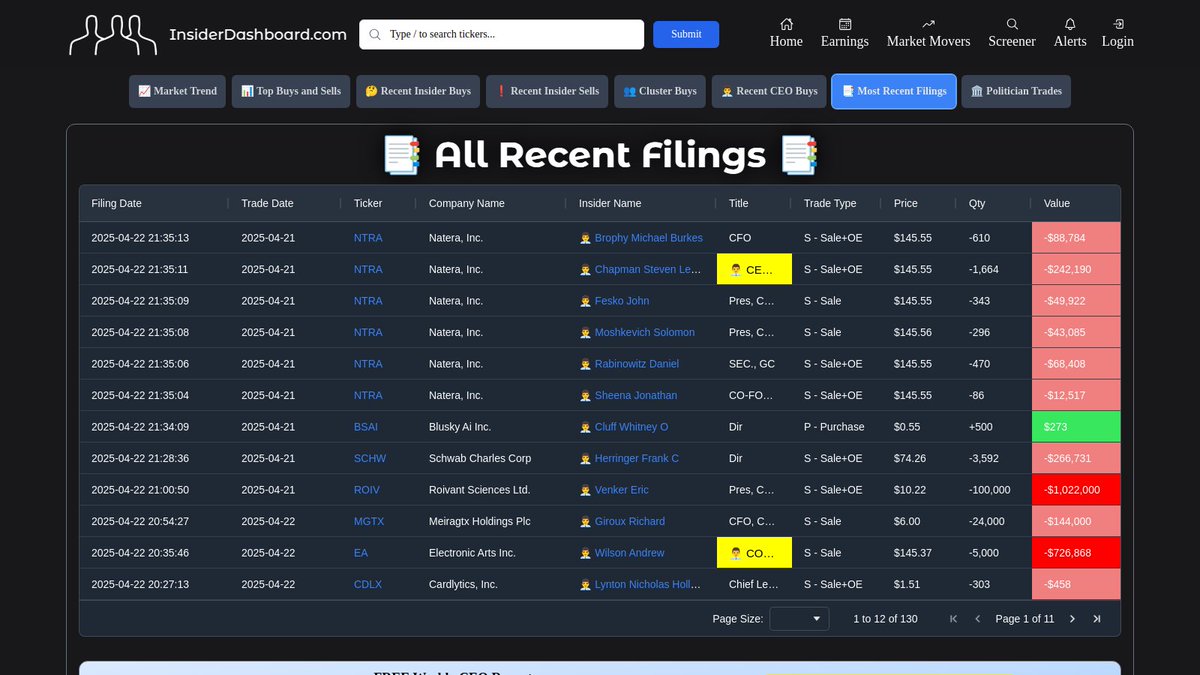Sort by Filing Date column header

(x=116, y=203)
